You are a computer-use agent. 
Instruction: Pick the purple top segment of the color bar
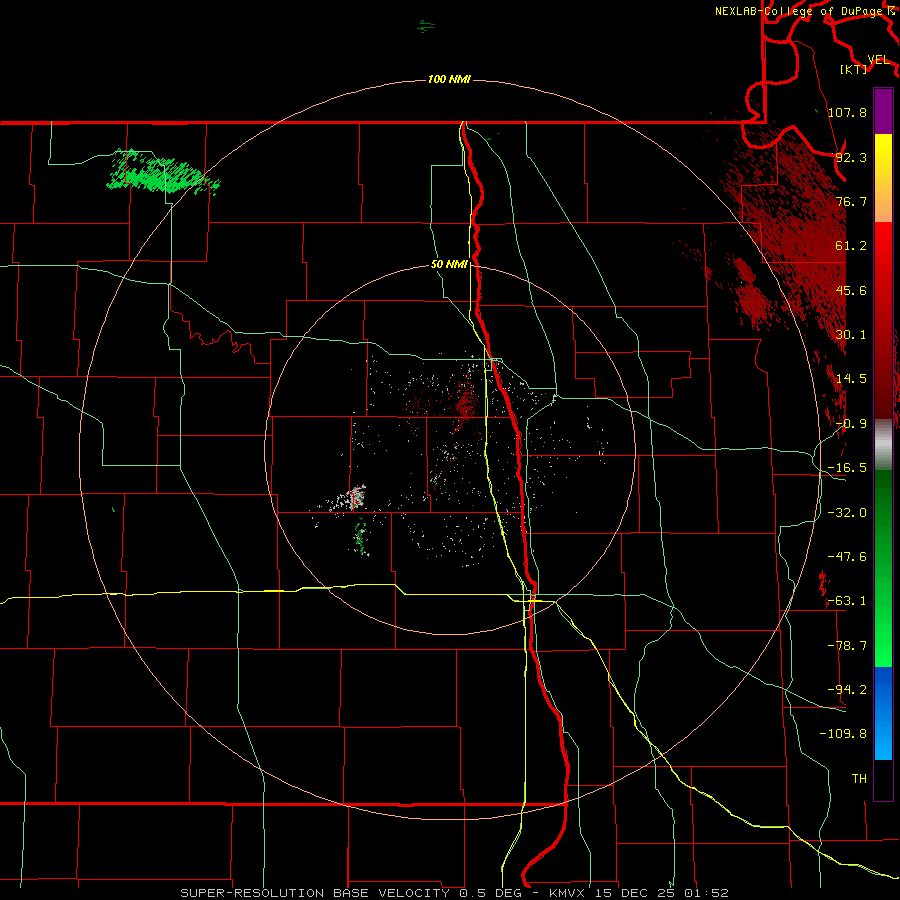click(883, 111)
